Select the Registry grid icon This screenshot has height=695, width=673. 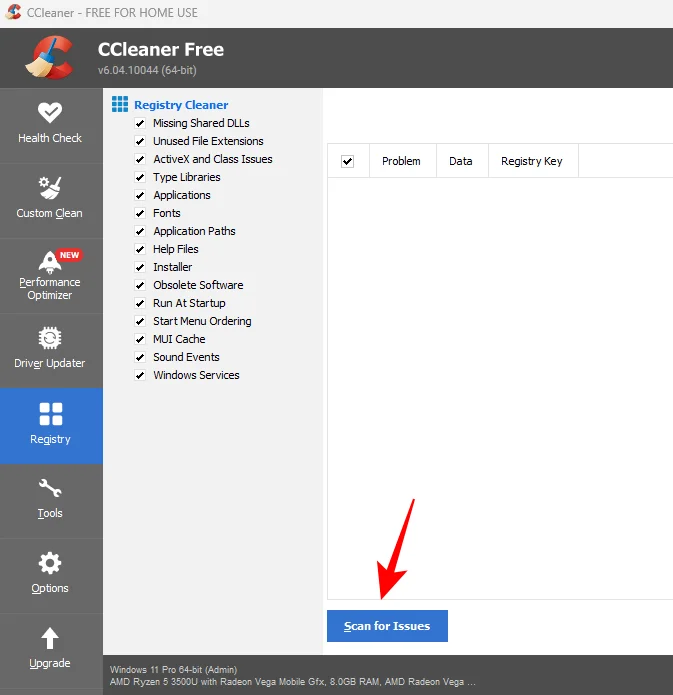click(x=50, y=414)
